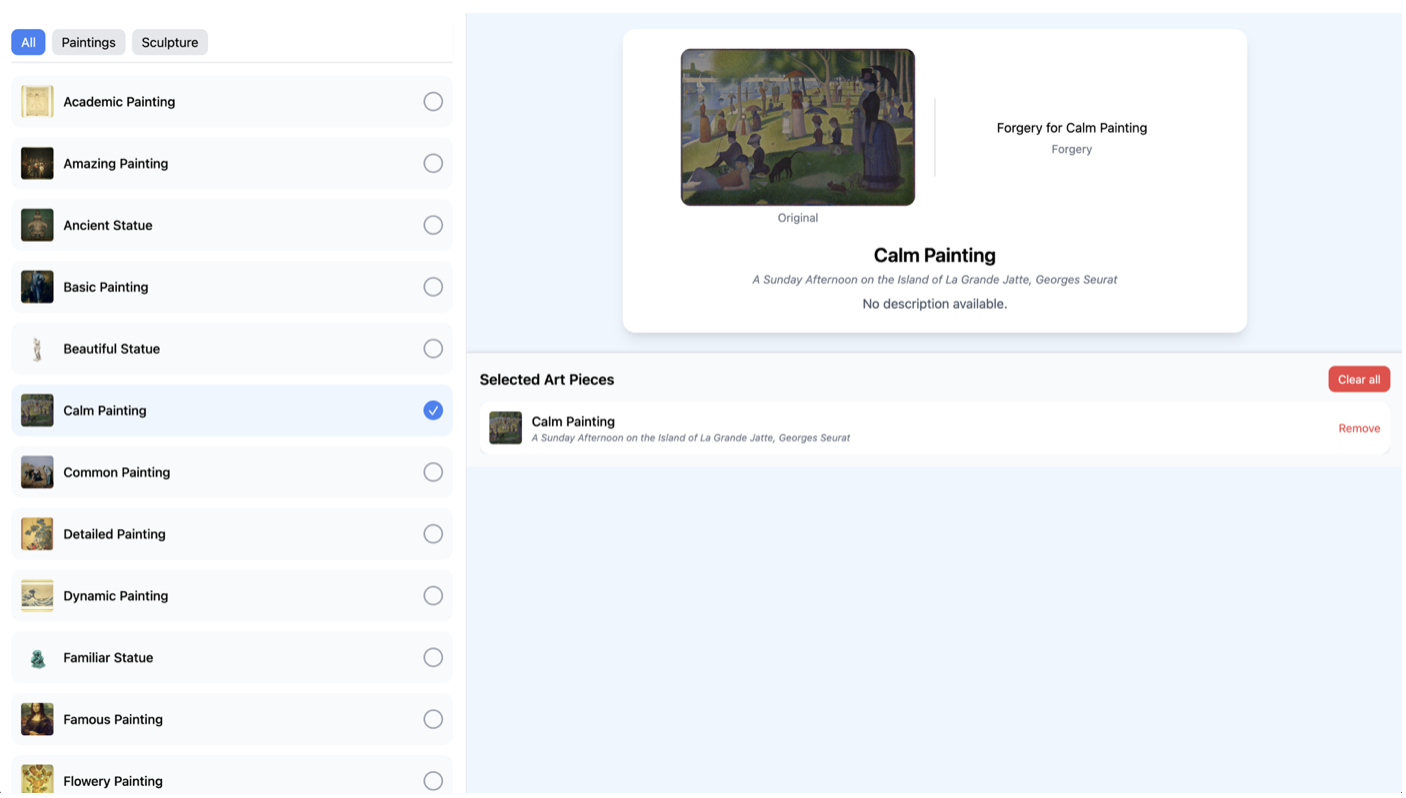Click the Academic Painting thumbnail icon
This screenshot has width=1406, height=798.
(x=37, y=101)
